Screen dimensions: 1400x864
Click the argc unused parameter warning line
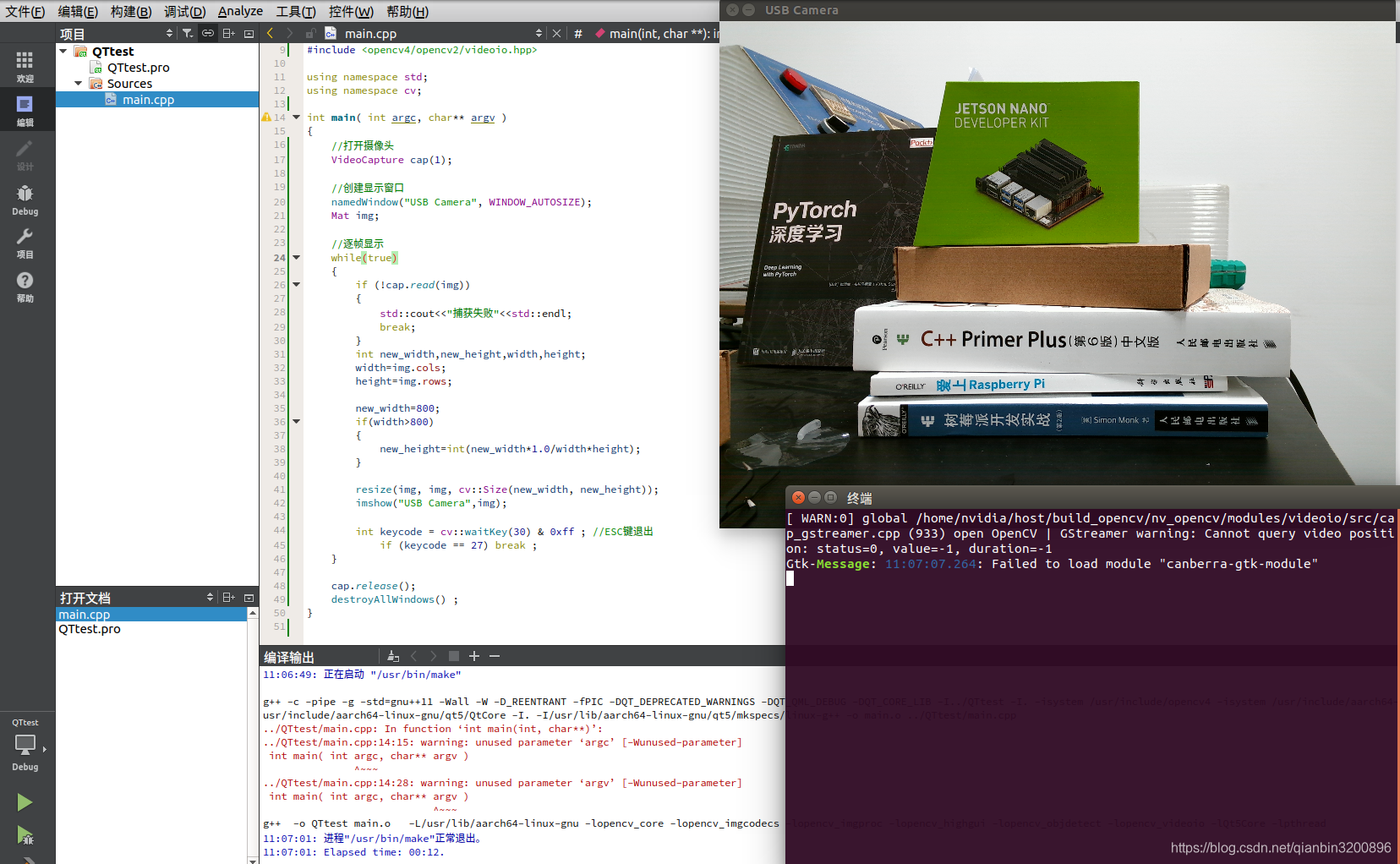point(502,742)
